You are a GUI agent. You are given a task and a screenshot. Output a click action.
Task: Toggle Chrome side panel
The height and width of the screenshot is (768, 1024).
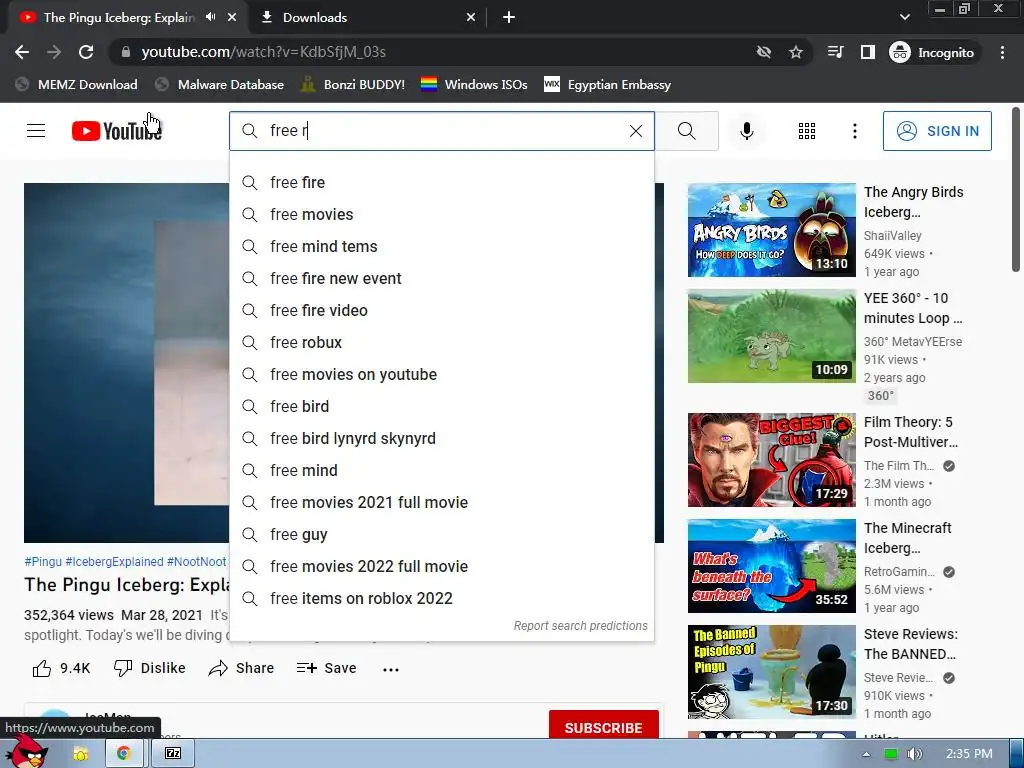click(x=867, y=52)
